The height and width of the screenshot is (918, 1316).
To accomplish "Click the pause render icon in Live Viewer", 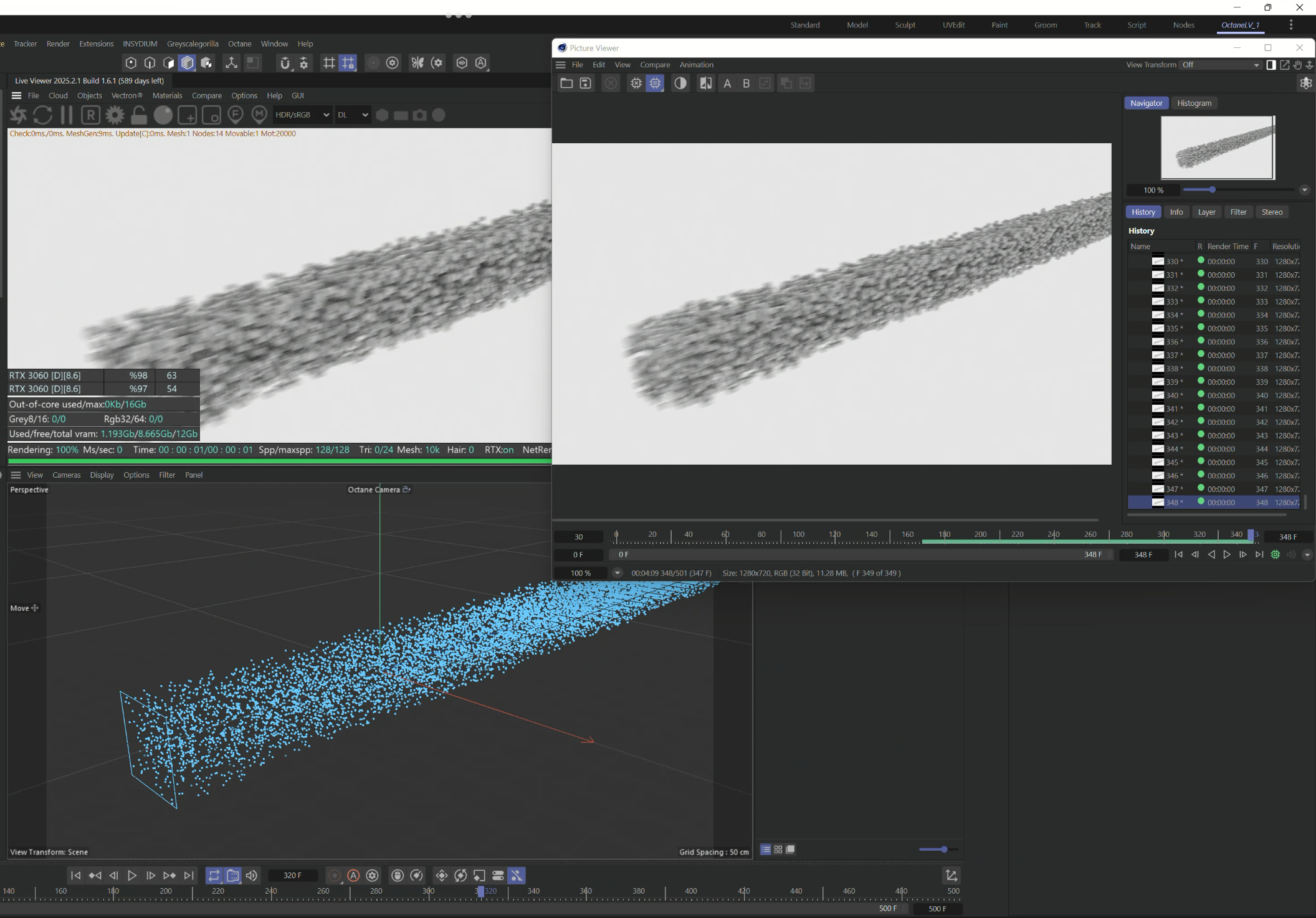I will 67,115.
